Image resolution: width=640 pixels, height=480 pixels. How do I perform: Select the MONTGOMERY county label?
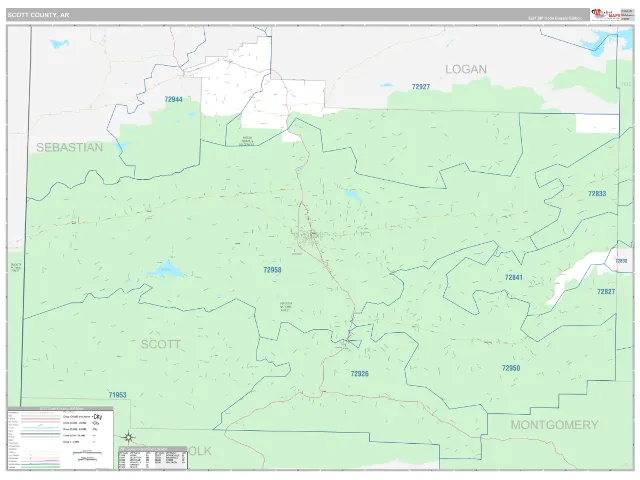click(554, 425)
